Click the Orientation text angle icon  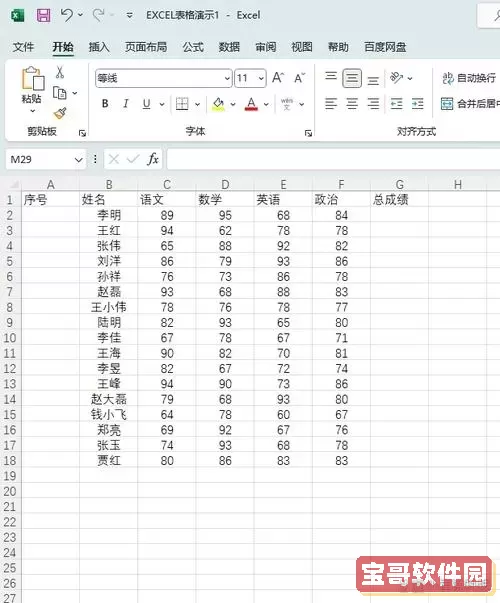[x=397, y=78]
